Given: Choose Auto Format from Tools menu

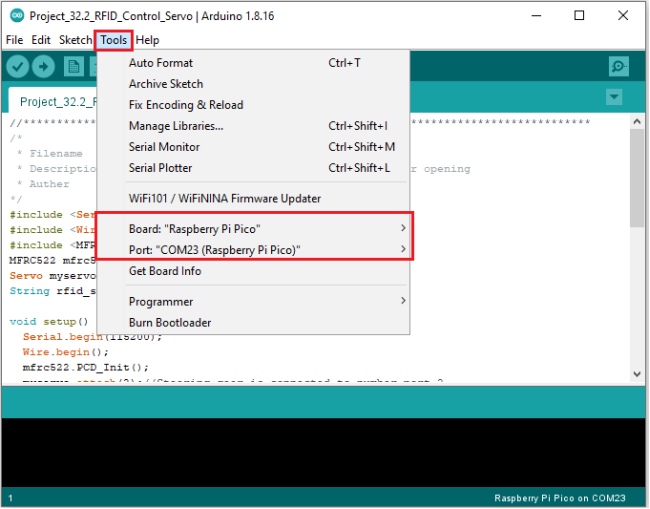Looking at the screenshot, I should point(253,63).
